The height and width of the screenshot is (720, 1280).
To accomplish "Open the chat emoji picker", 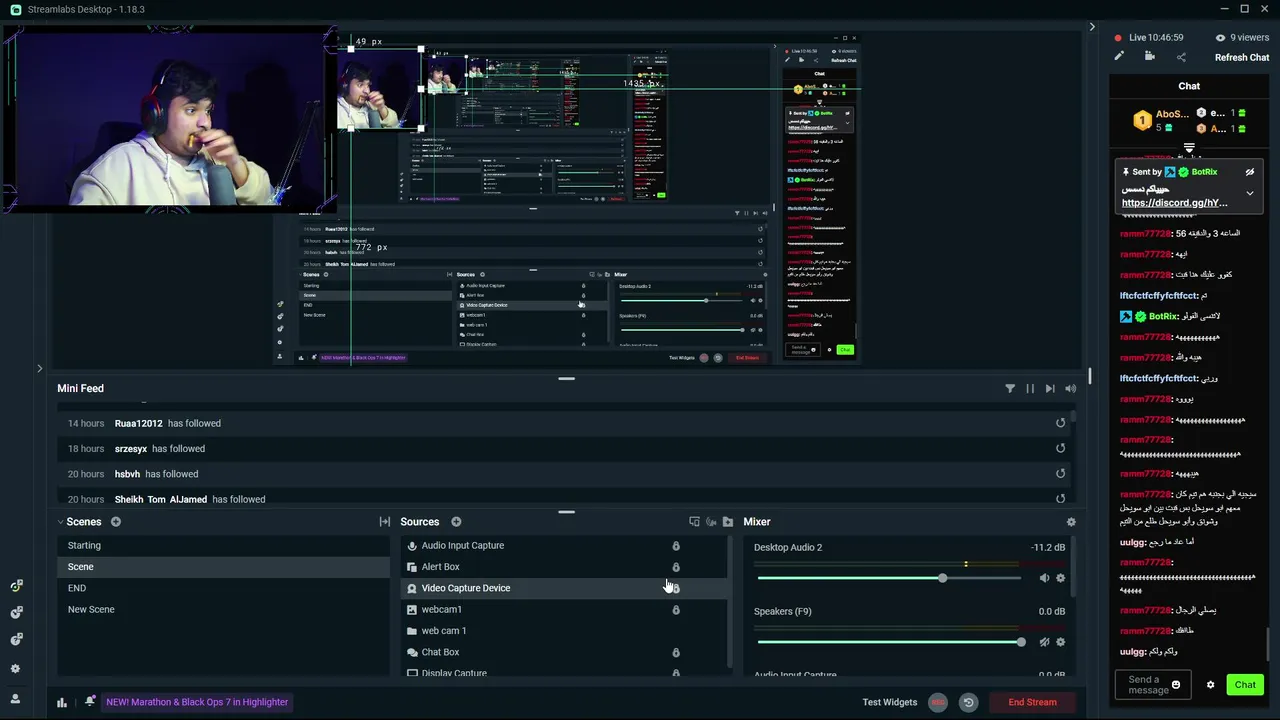I will 1176,685.
